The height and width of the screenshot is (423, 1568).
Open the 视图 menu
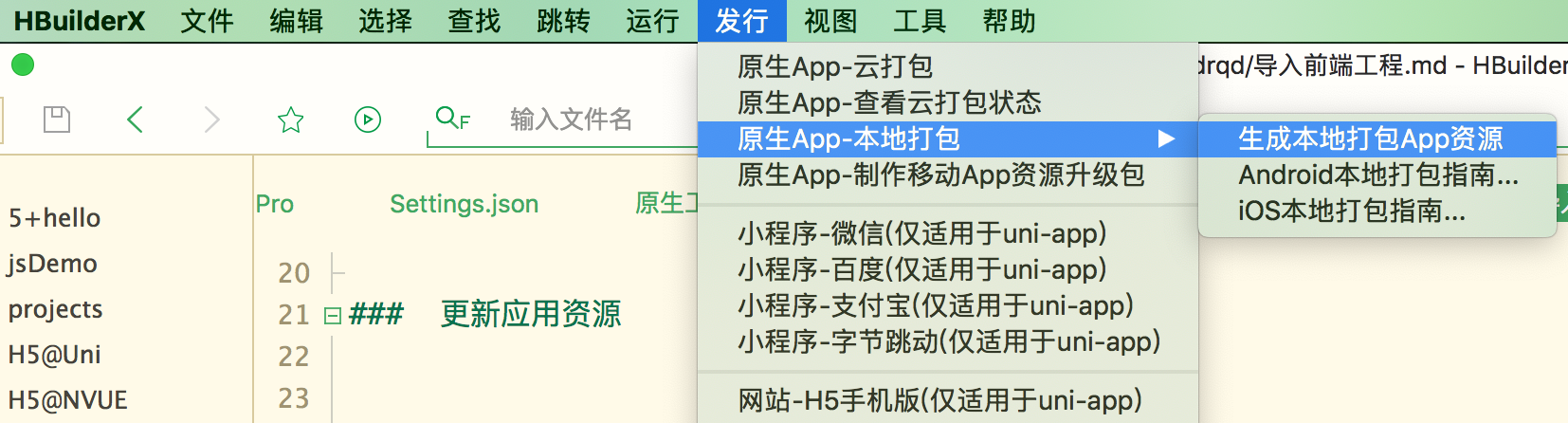click(830, 21)
